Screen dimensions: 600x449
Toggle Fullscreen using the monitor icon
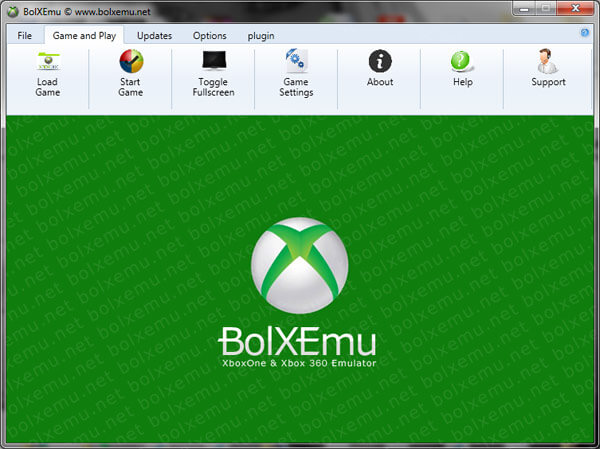pyautogui.click(x=214, y=60)
